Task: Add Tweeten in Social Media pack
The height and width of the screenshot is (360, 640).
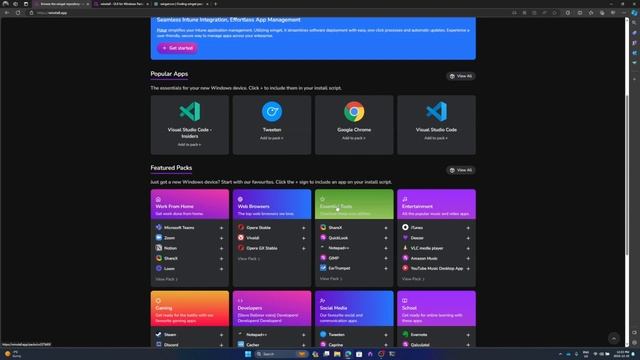Action: pos(386,335)
